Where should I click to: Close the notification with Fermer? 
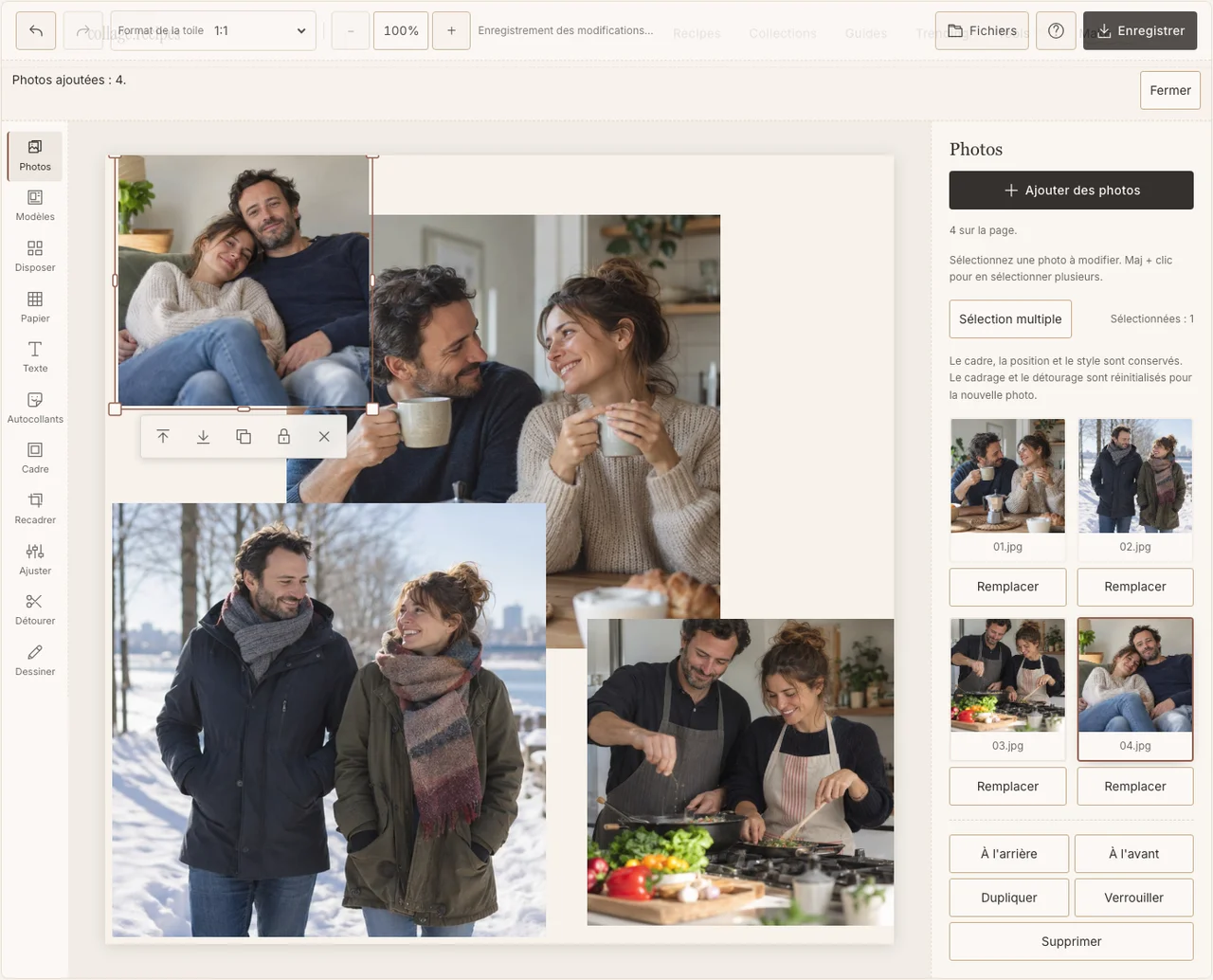coord(1170,90)
